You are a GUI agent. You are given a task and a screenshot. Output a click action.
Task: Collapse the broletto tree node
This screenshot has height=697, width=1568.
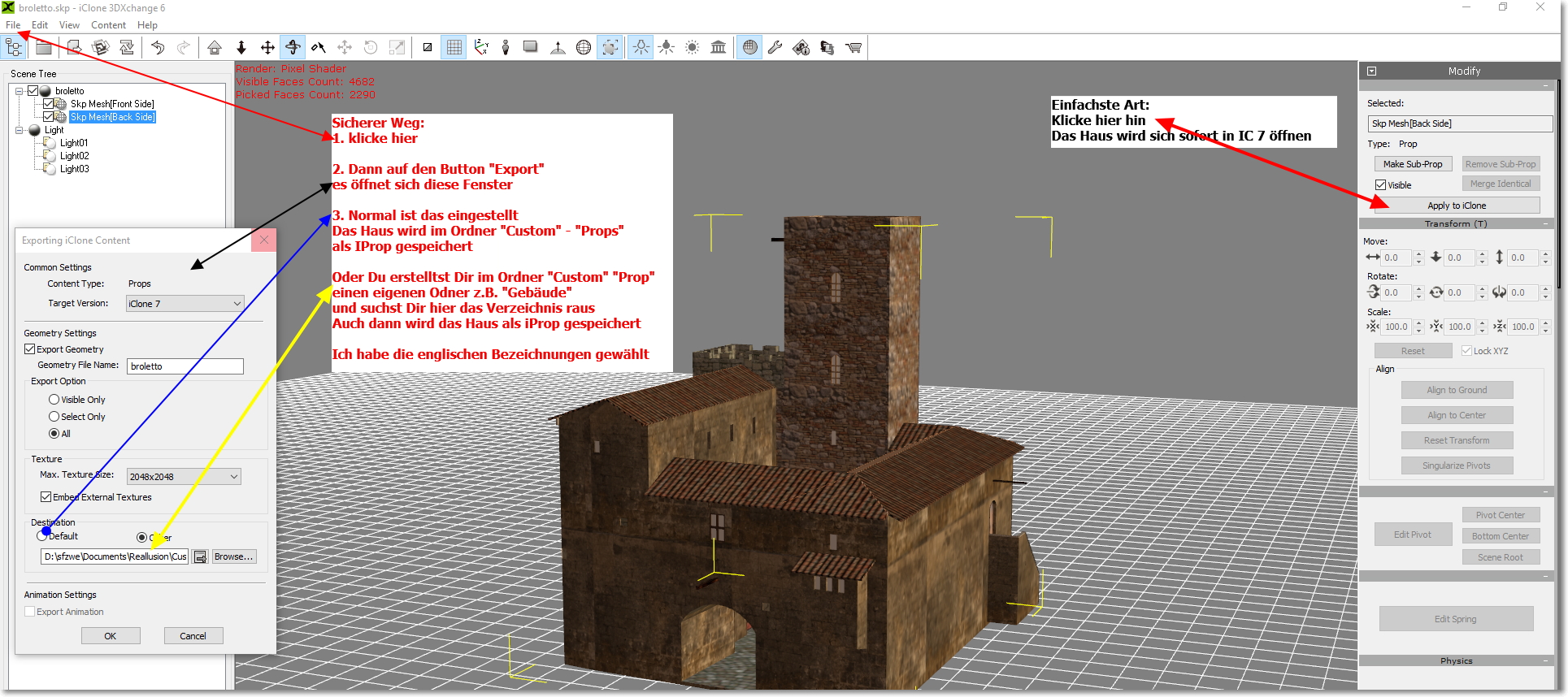tap(19, 91)
